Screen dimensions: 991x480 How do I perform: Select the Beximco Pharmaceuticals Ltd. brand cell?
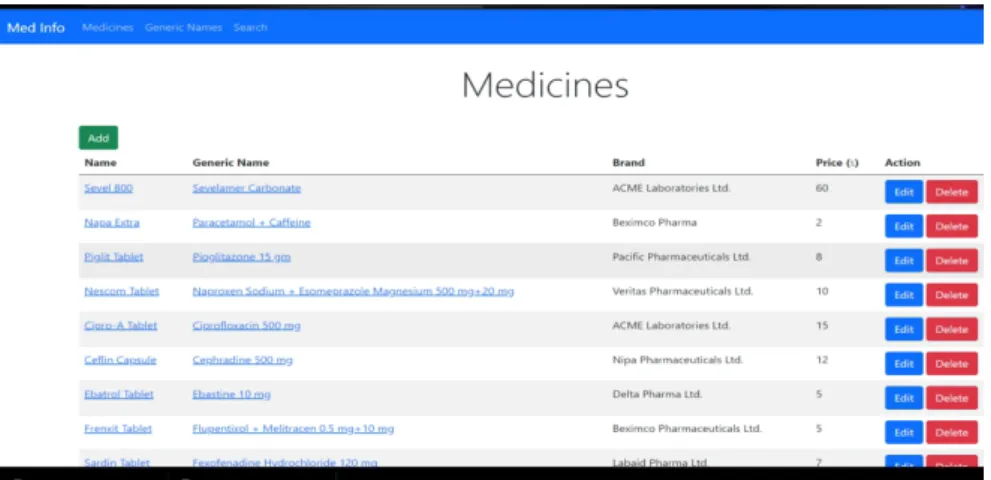point(687,428)
